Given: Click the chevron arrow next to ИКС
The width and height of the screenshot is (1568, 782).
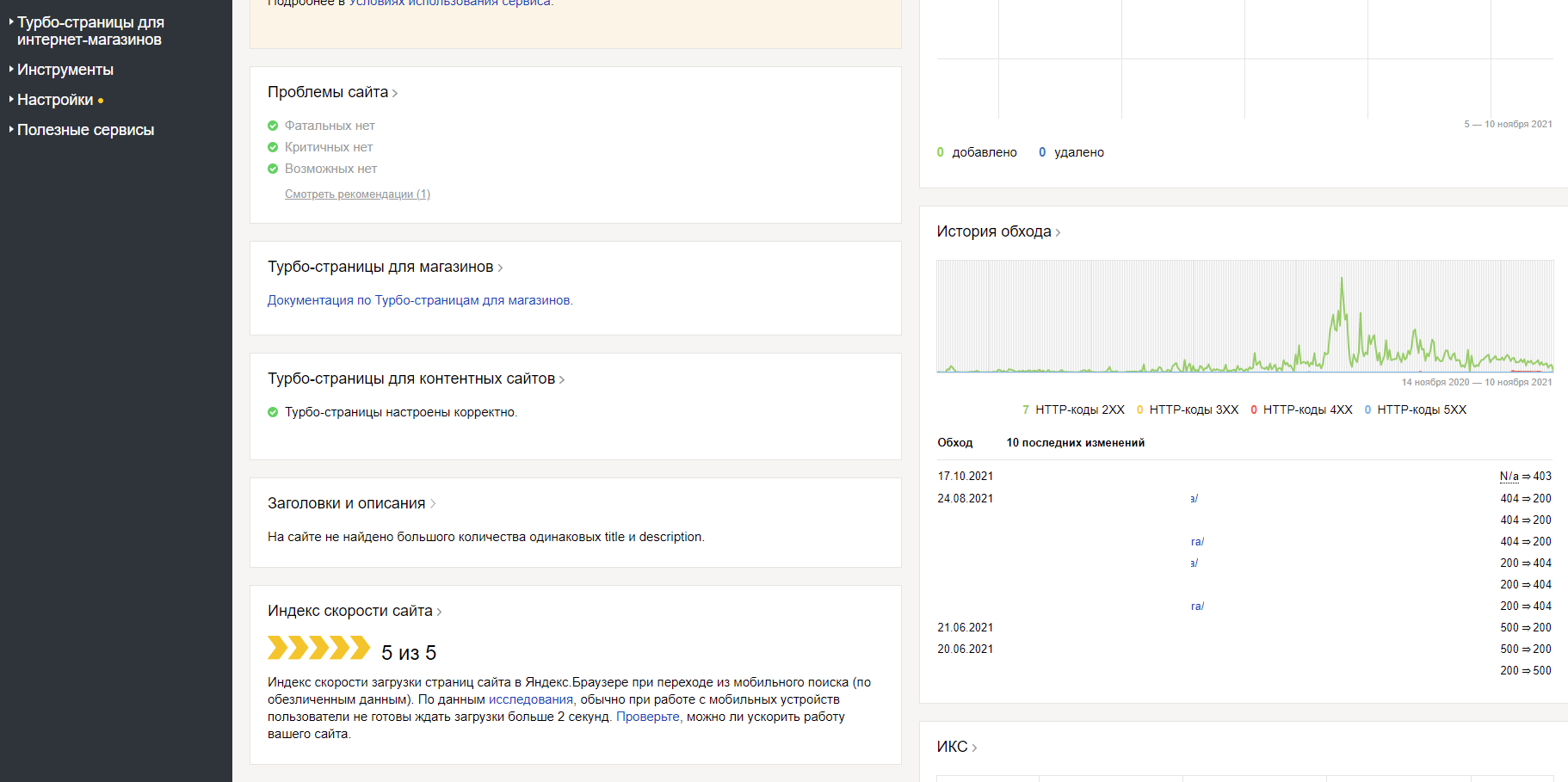Looking at the screenshot, I should click(974, 748).
